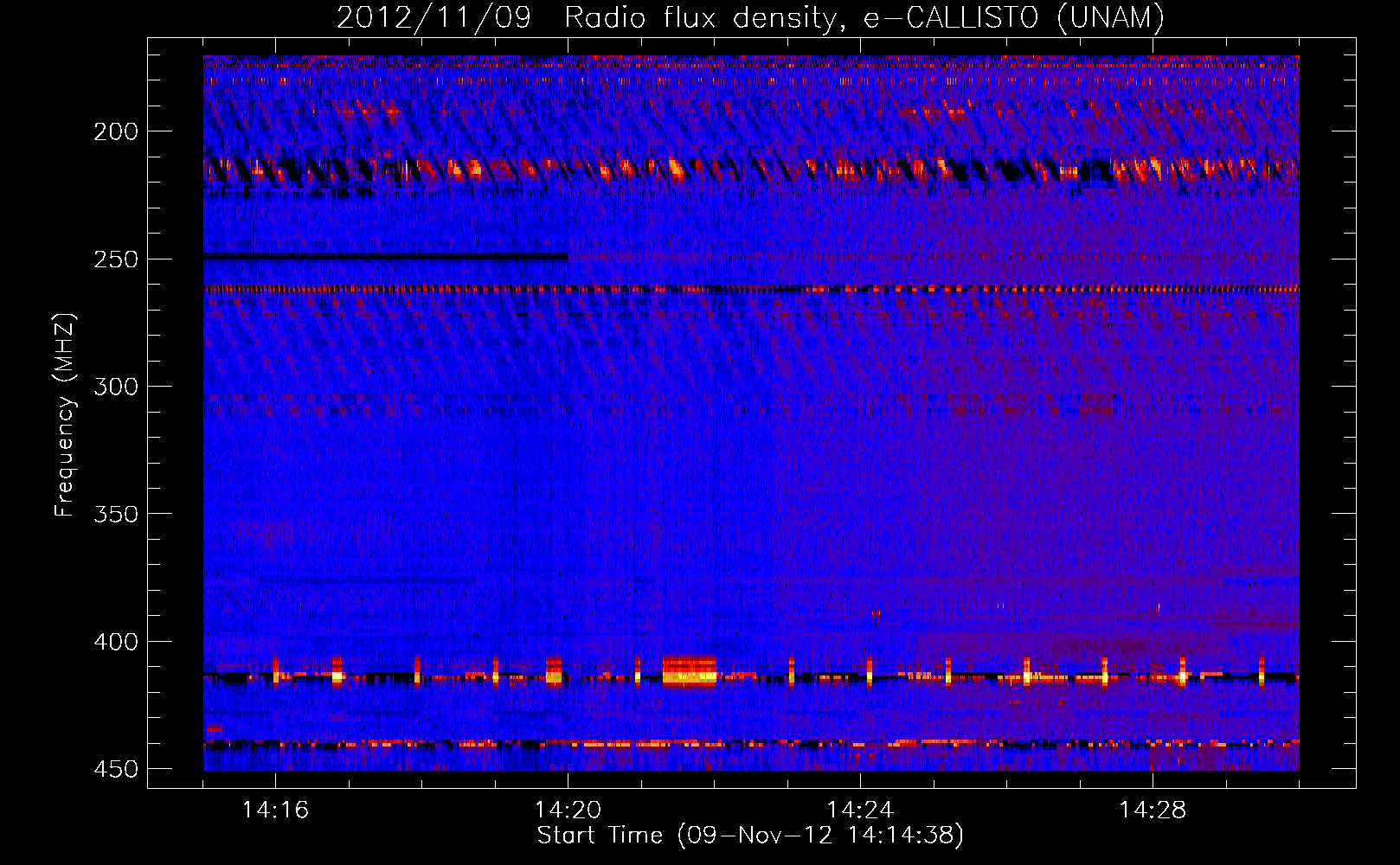Click the 14:16 time tick label
This screenshot has width=1400, height=865.
[275, 810]
